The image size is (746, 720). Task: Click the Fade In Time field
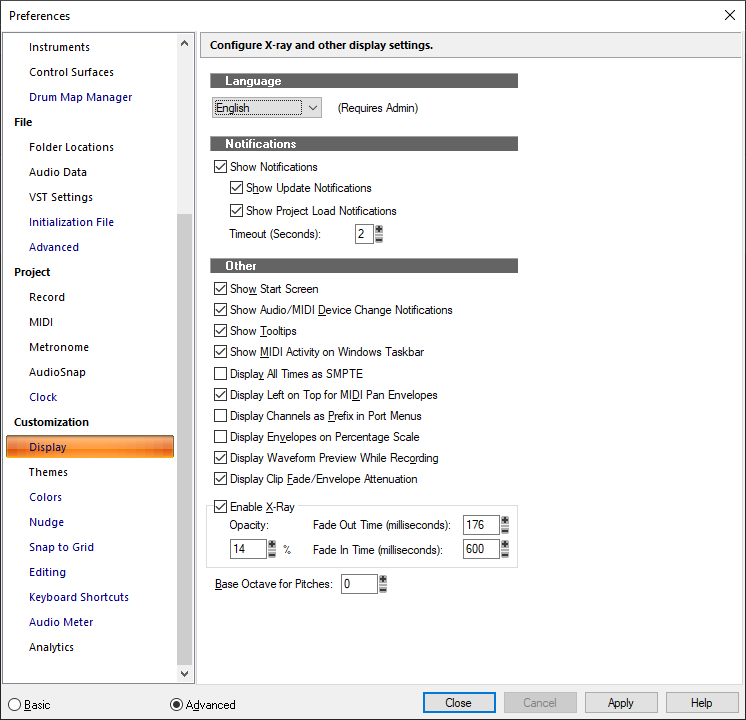coord(481,549)
